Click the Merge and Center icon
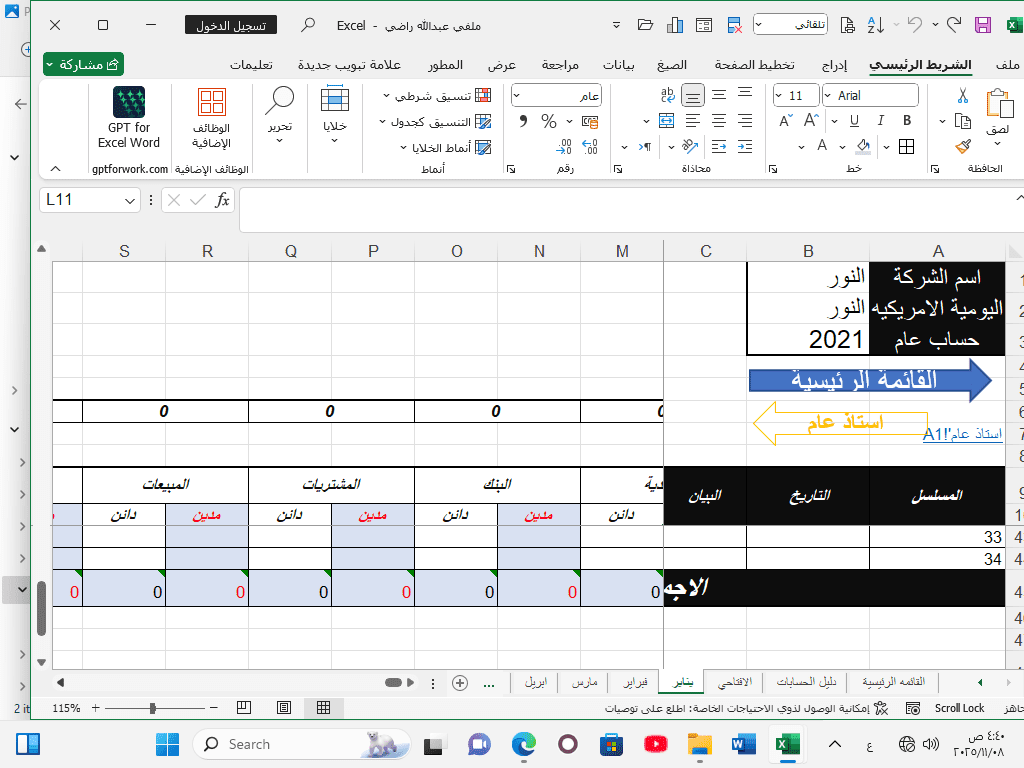The image size is (1024, 768). pos(667,121)
